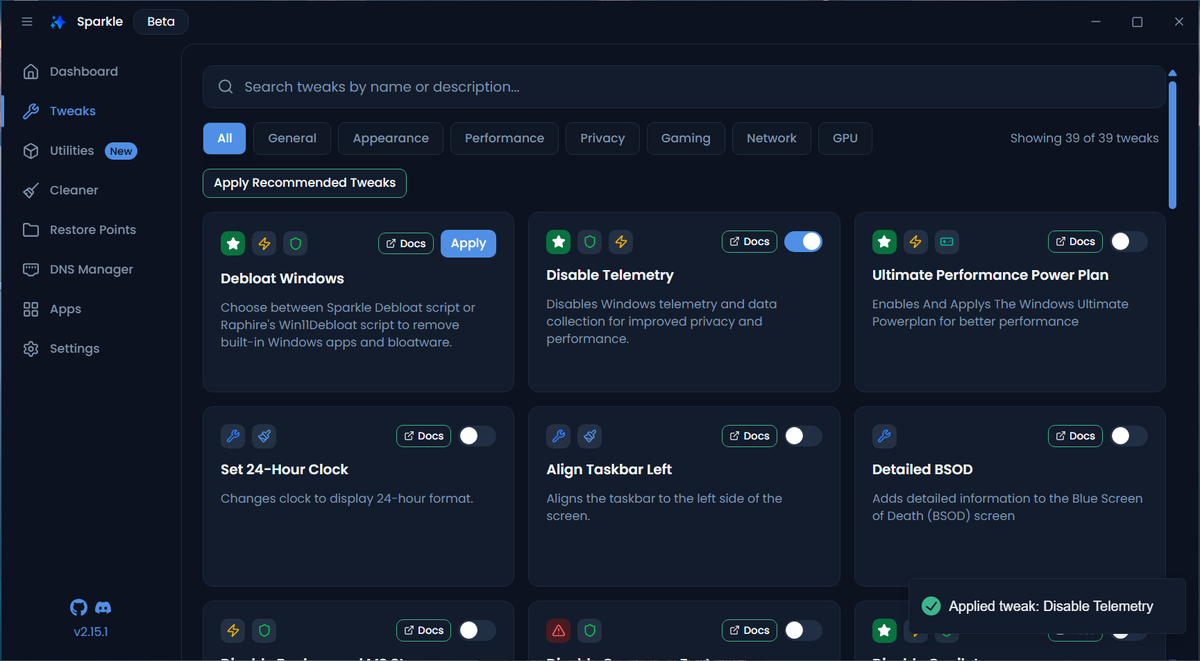Click the shield badge on Debloat Windows card
Image resolution: width=1200 pixels, height=661 pixels.
(x=295, y=243)
